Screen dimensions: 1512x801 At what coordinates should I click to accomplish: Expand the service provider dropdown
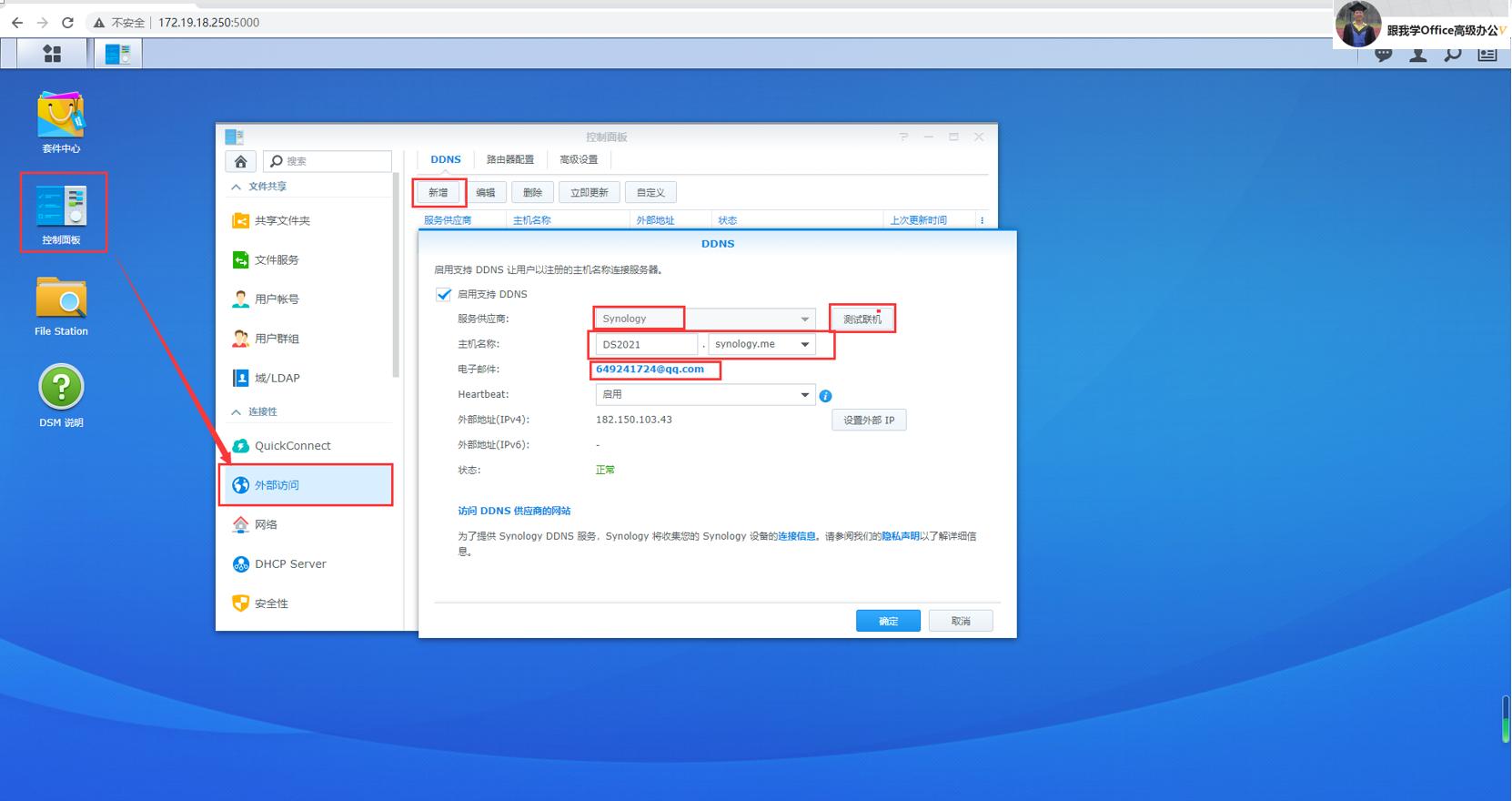pyautogui.click(x=804, y=319)
